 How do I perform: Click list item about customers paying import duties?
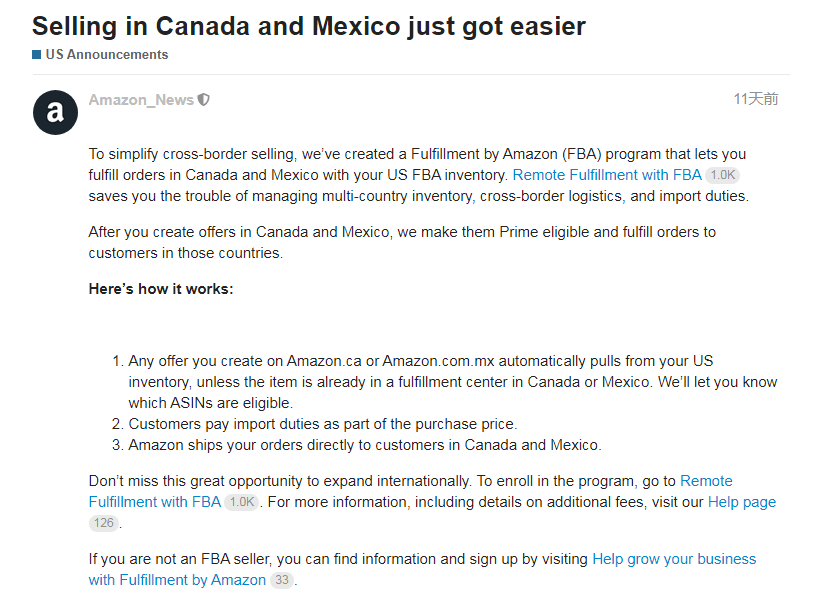click(x=323, y=424)
